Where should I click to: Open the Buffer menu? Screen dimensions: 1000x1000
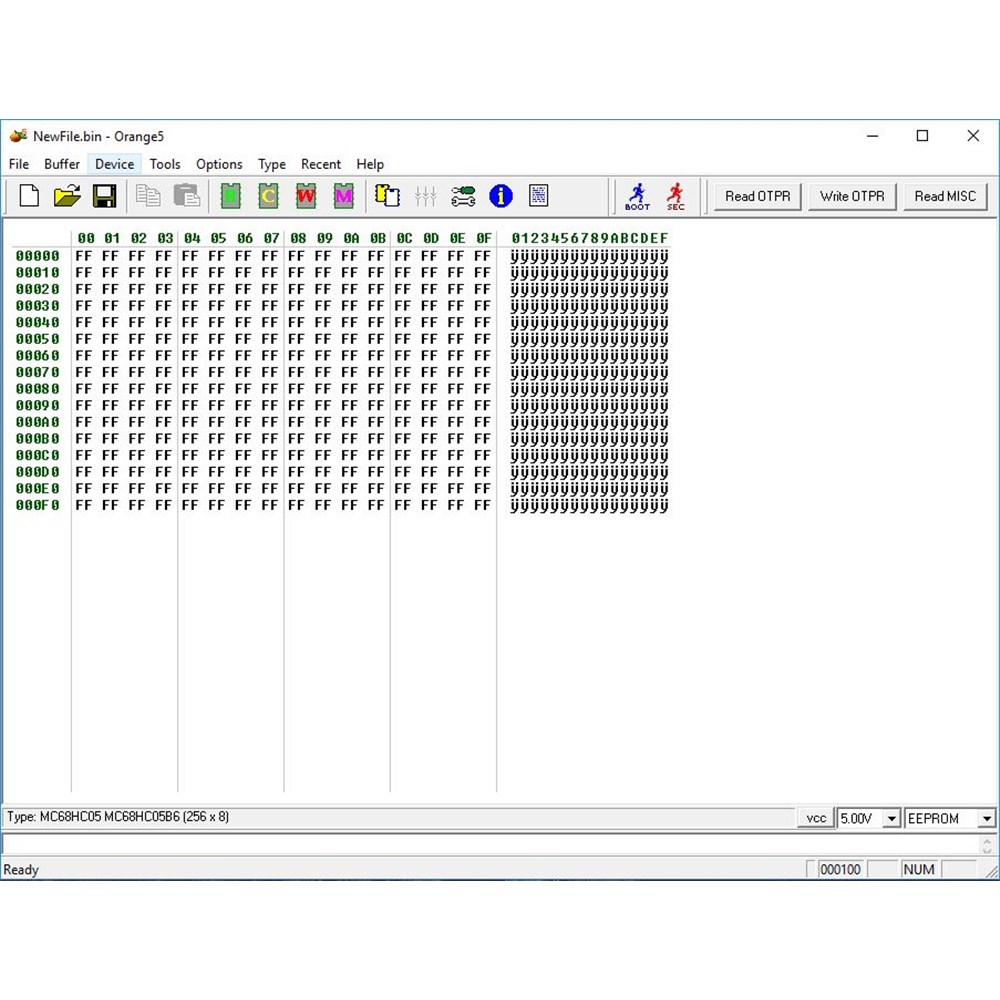coord(62,164)
